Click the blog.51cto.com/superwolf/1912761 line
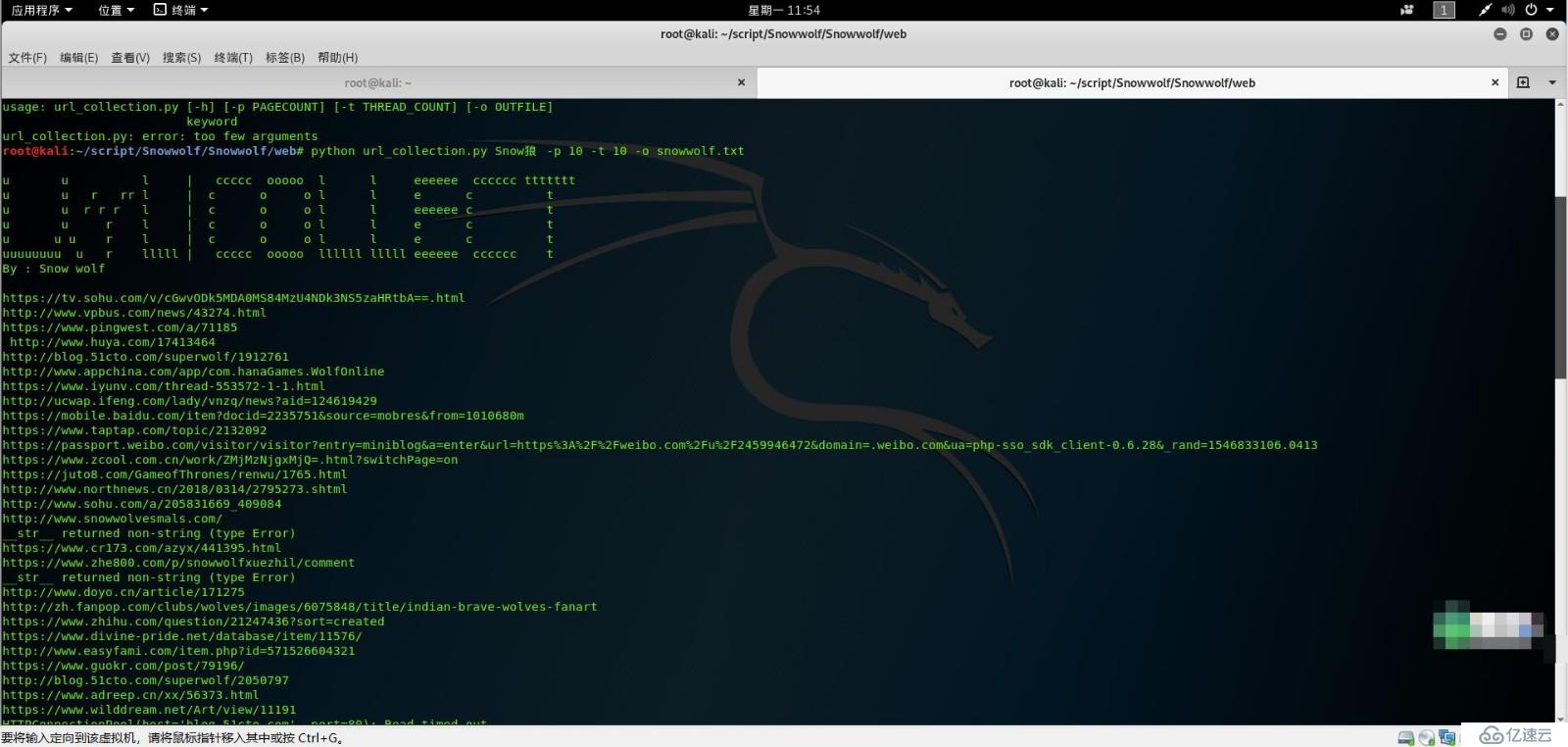This screenshot has height=747, width=1568. 145,357
